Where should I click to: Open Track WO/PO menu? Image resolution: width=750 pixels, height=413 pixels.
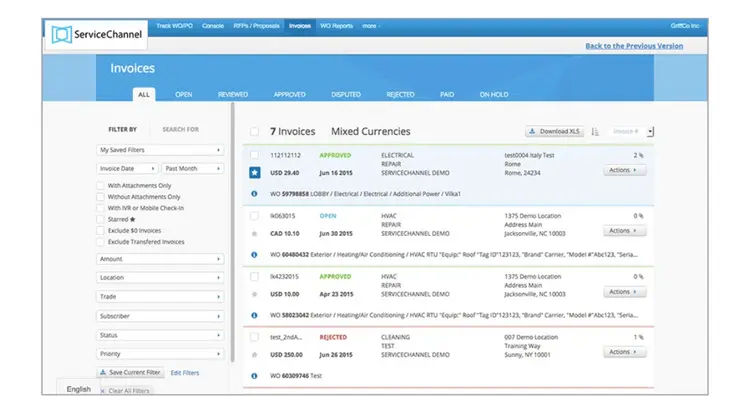point(174,26)
